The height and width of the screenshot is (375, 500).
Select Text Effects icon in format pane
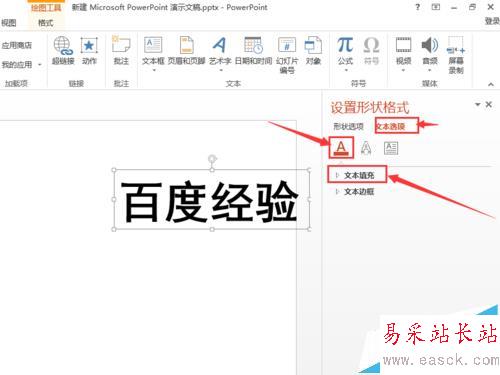coord(366,148)
